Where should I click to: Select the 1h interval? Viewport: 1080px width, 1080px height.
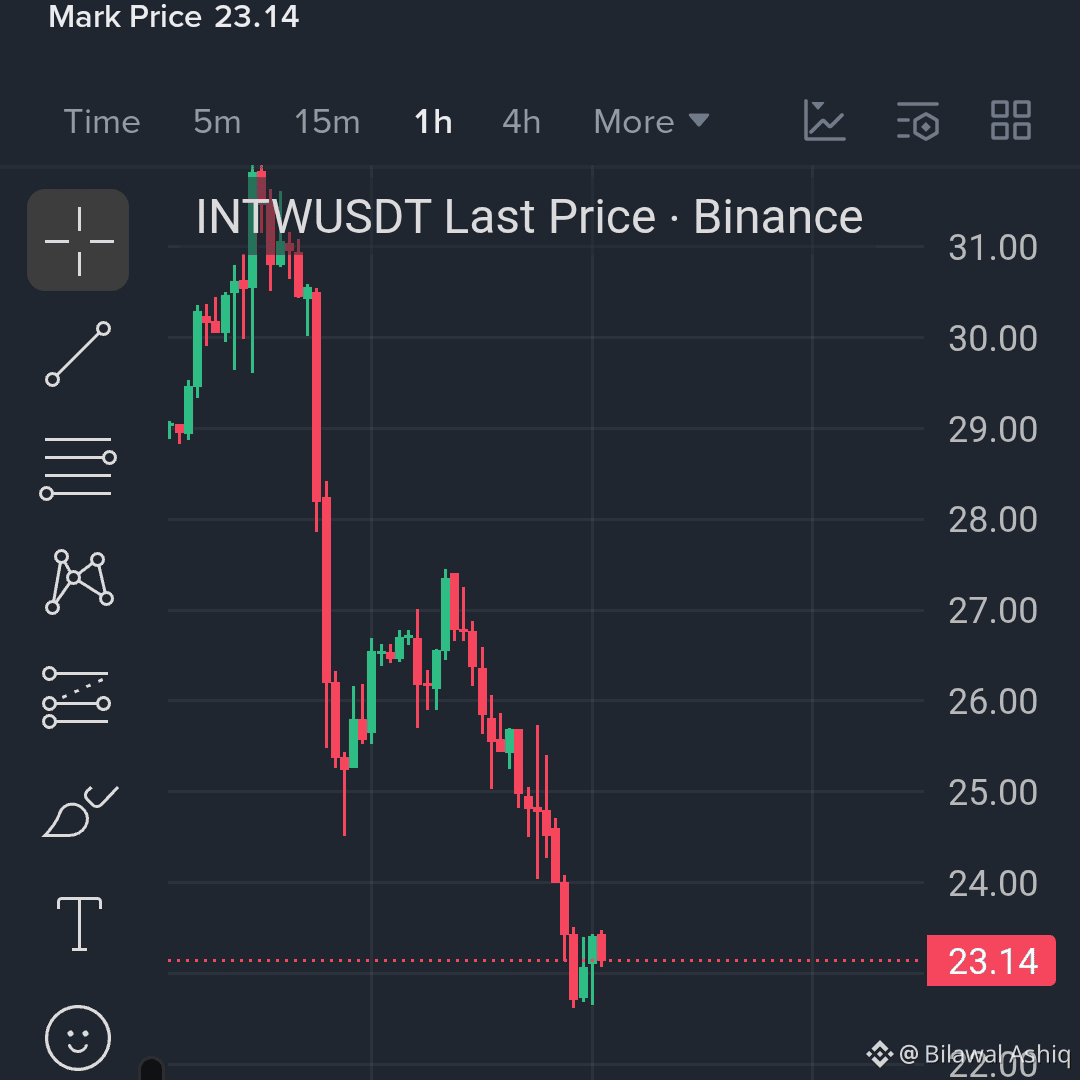(x=433, y=122)
